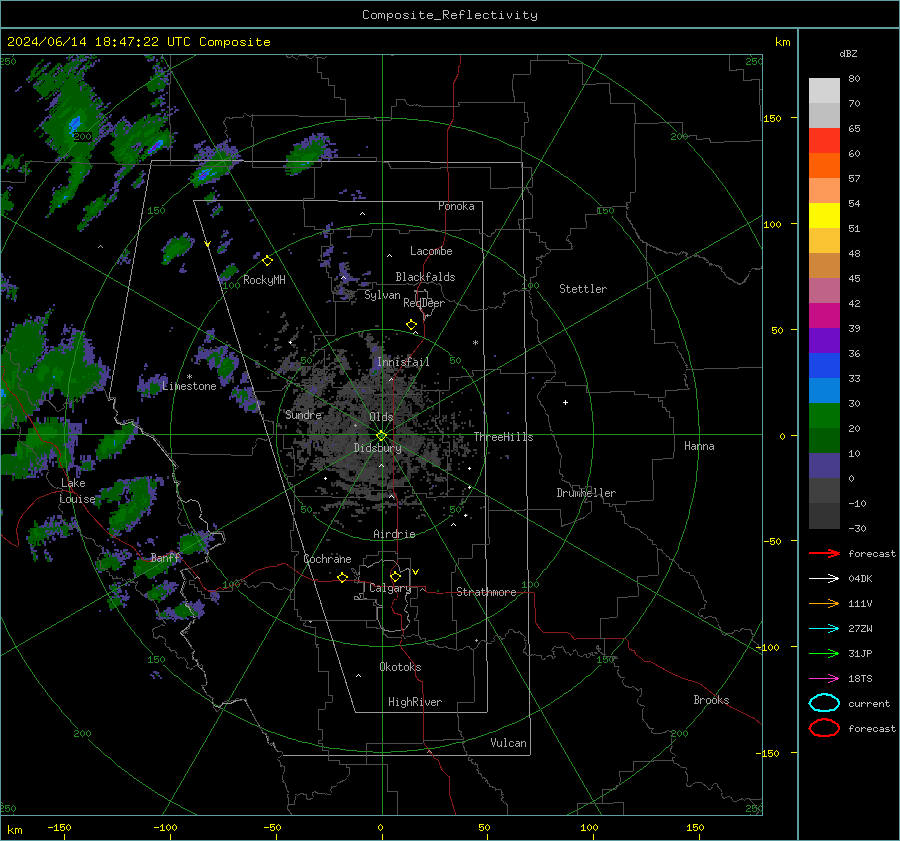Select the bright green 20–30 dBZ swatch
Viewport: 900px width, 841px height.
point(824,416)
